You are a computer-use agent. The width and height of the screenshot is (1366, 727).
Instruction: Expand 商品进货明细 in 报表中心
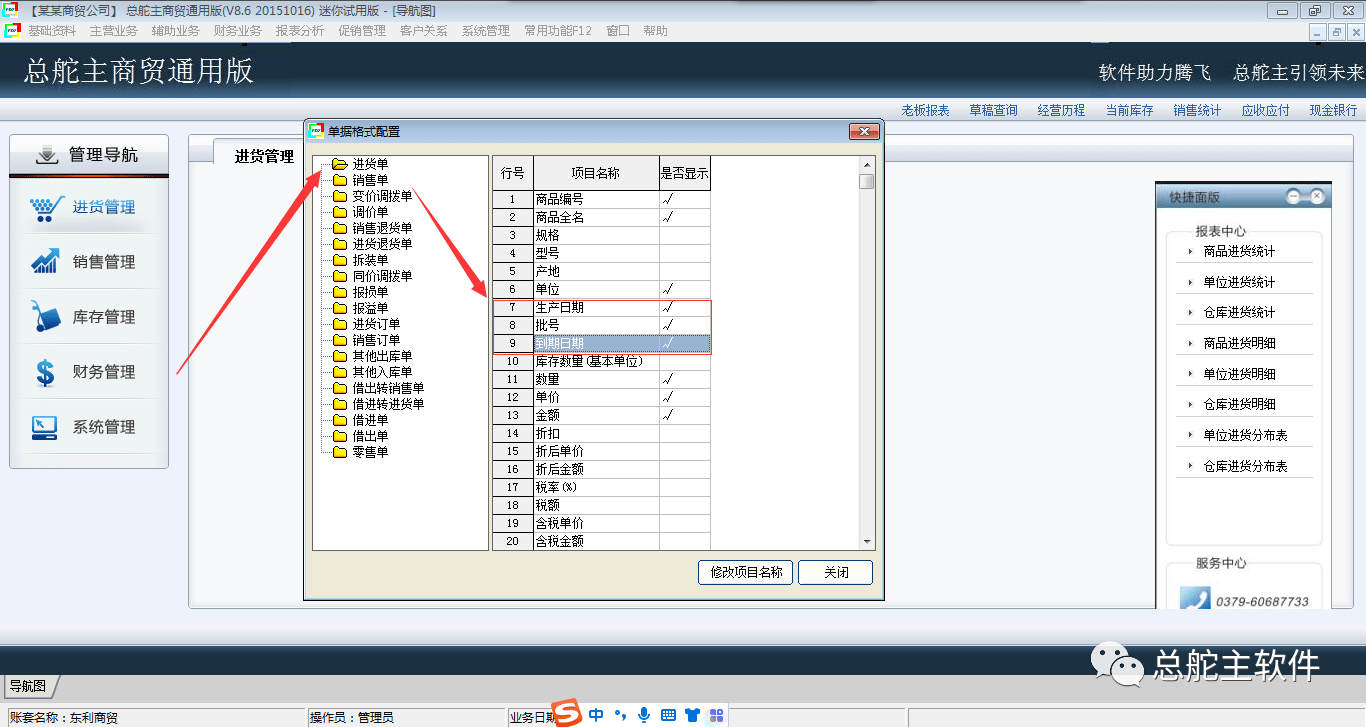coord(1191,344)
